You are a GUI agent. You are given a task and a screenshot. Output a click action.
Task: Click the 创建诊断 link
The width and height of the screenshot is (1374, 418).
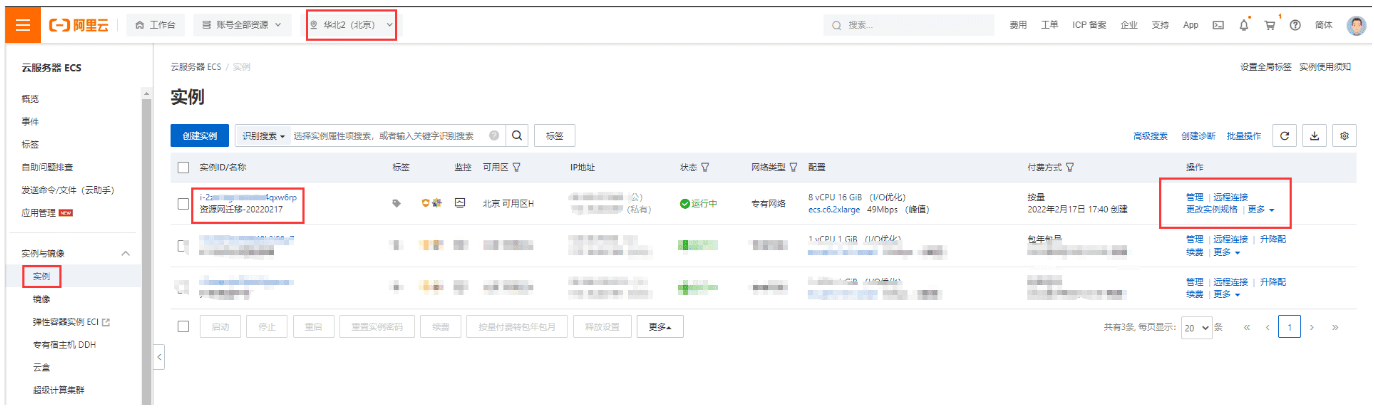1198,136
